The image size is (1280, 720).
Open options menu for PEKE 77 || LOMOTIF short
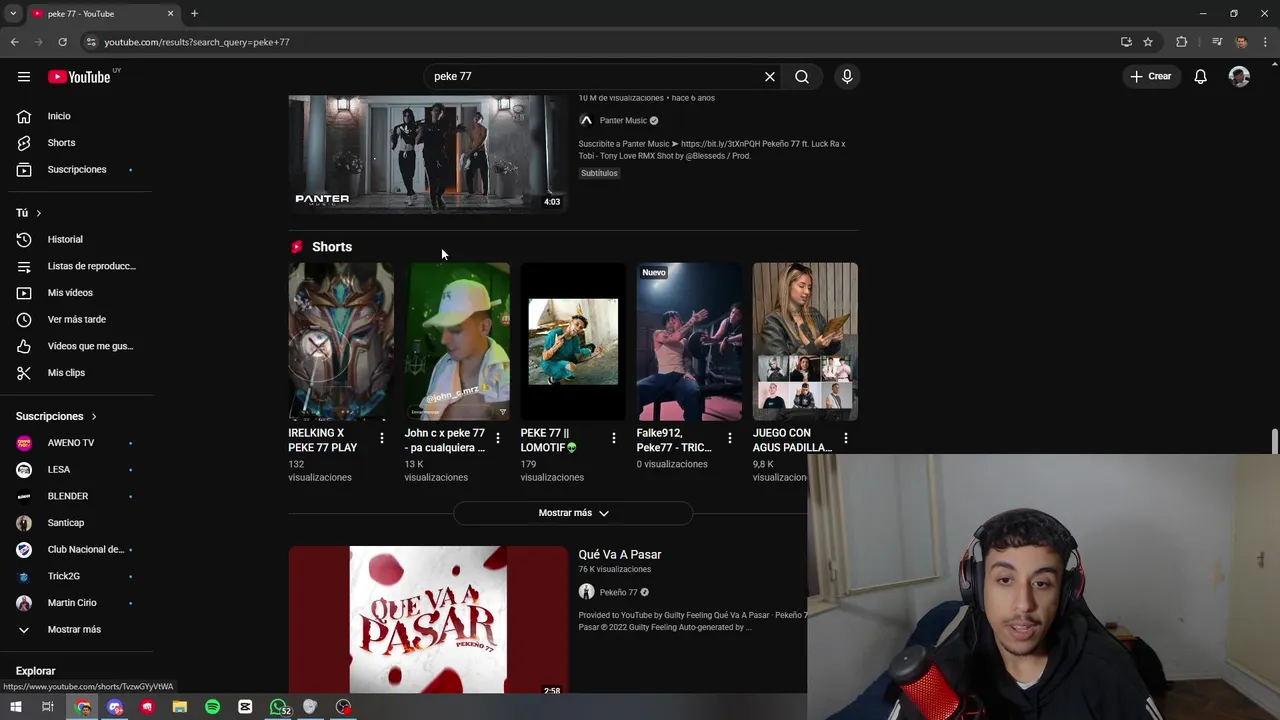point(614,438)
